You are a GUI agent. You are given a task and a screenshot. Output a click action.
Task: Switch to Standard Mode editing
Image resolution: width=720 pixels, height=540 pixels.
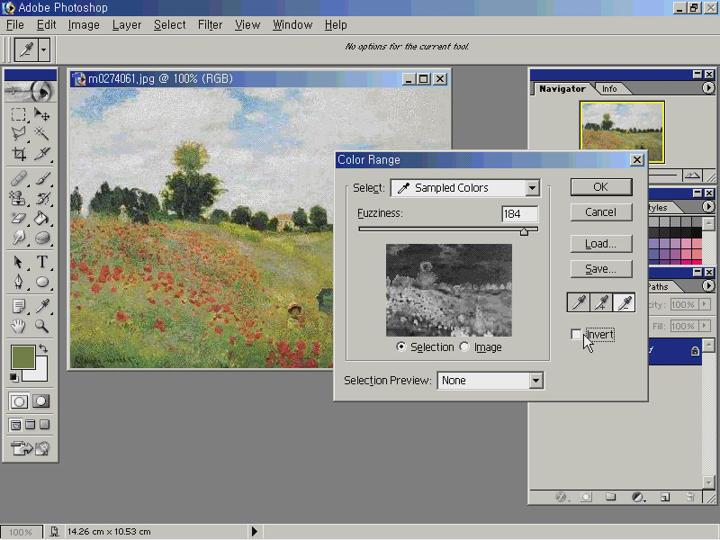pos(19,401)
